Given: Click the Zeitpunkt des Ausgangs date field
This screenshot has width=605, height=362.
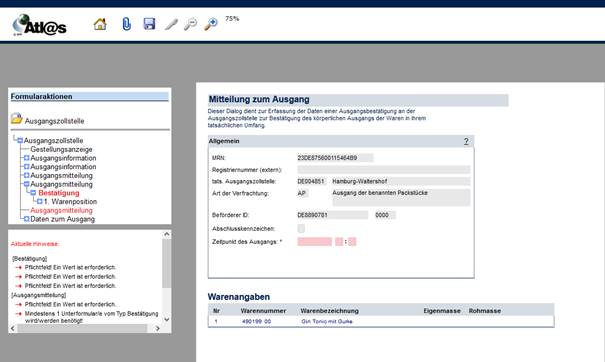Looking at the screenshot, I should click(314, 242).
